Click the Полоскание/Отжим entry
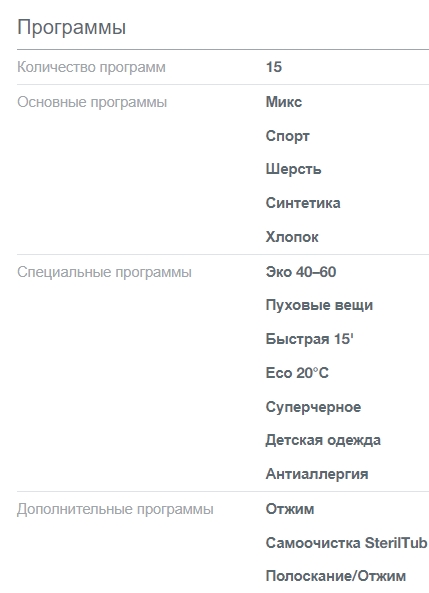The height and width of the screenshot is (593, 429). (336, 576)
